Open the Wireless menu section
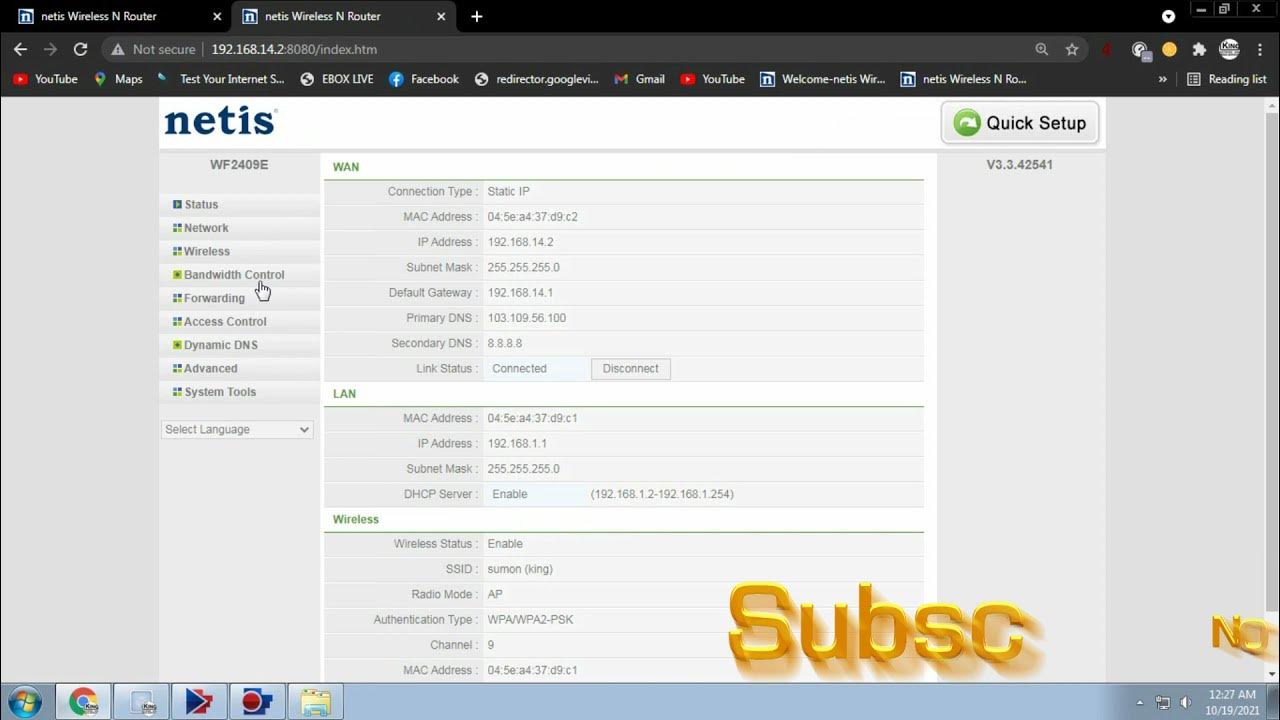Screen dimensions: 1280x720 coord(206,251)
